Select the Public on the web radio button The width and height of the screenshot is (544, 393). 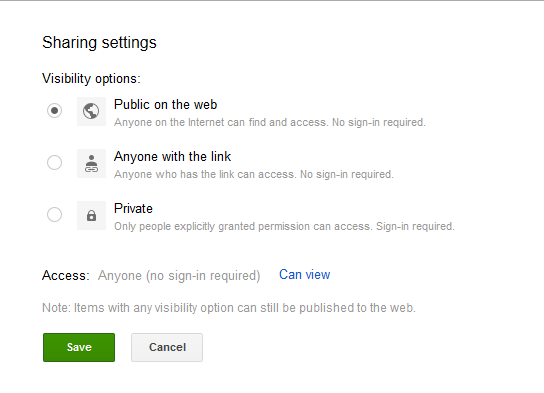(54, 111)
